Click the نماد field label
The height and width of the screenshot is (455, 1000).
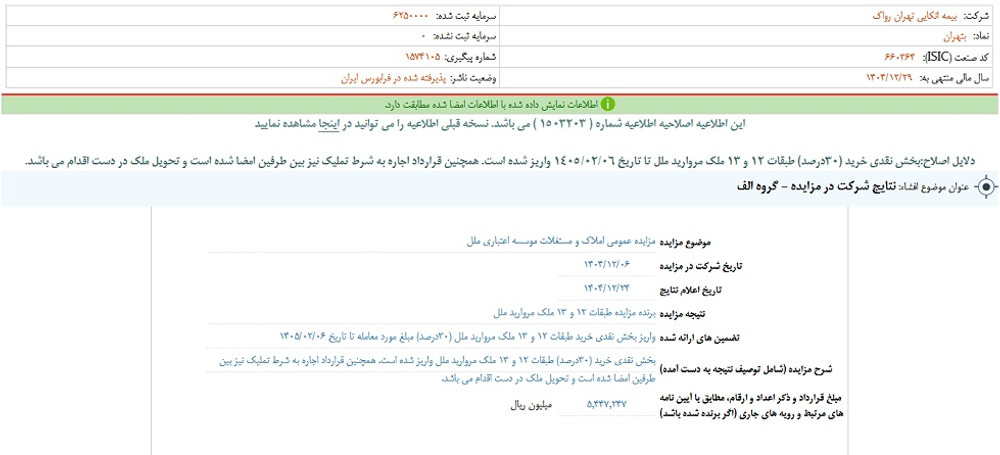979,37
